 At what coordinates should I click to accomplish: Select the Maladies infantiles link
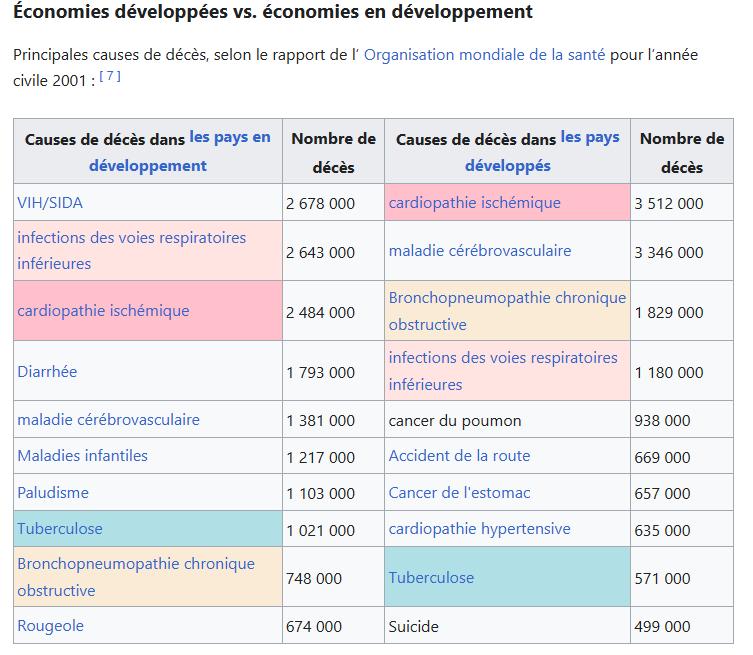click(x=82, y=455)
